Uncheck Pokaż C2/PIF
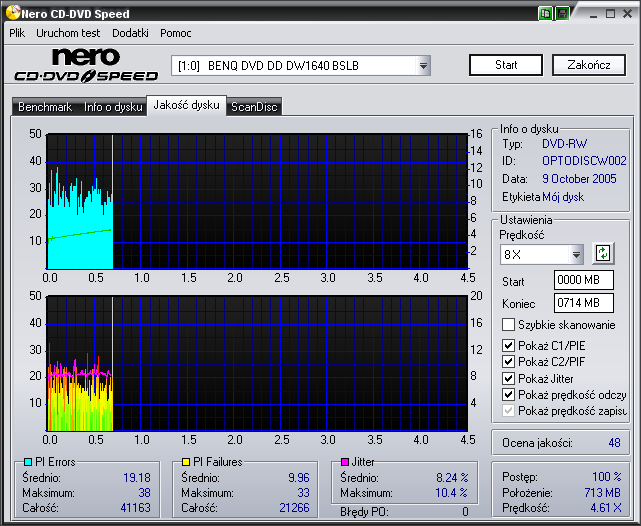The image size is (641, 526). [508, 362]
